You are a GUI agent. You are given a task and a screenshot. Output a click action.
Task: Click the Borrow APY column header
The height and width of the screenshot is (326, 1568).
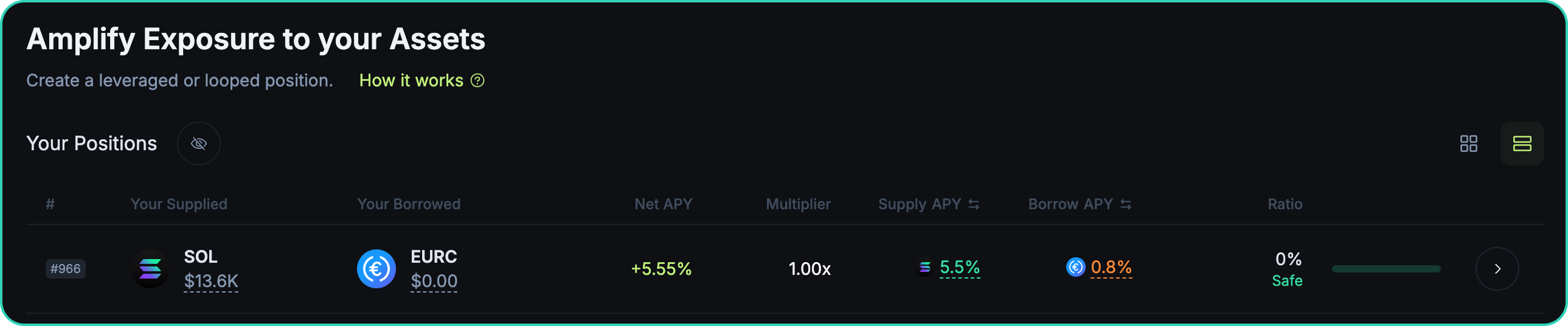1070,204
